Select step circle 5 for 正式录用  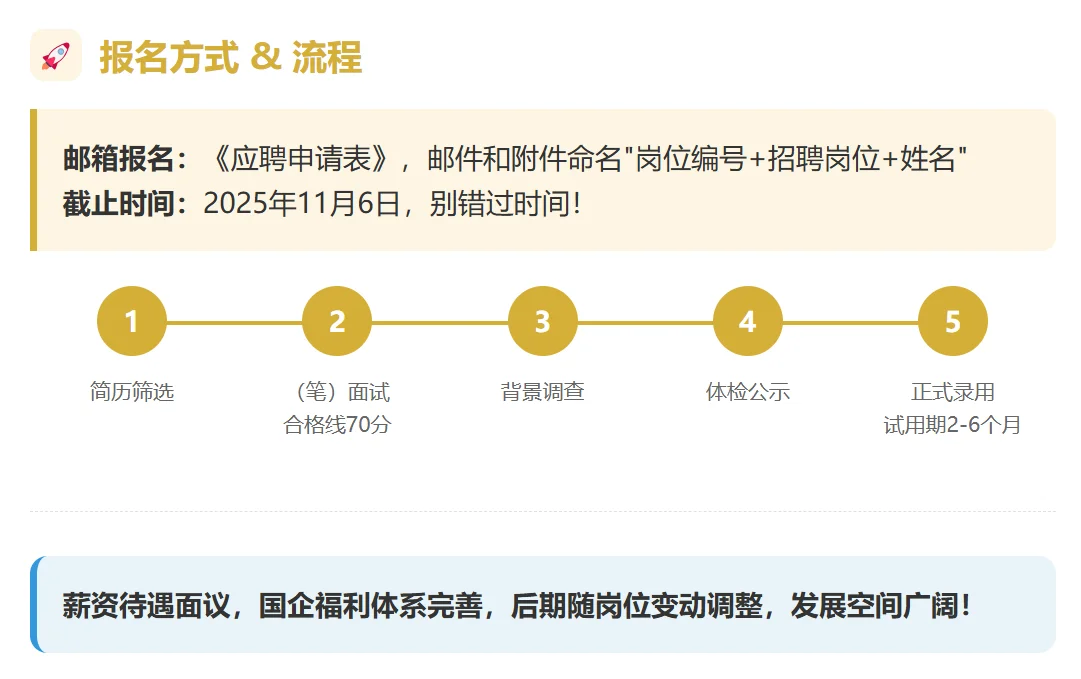click(953, 321)
